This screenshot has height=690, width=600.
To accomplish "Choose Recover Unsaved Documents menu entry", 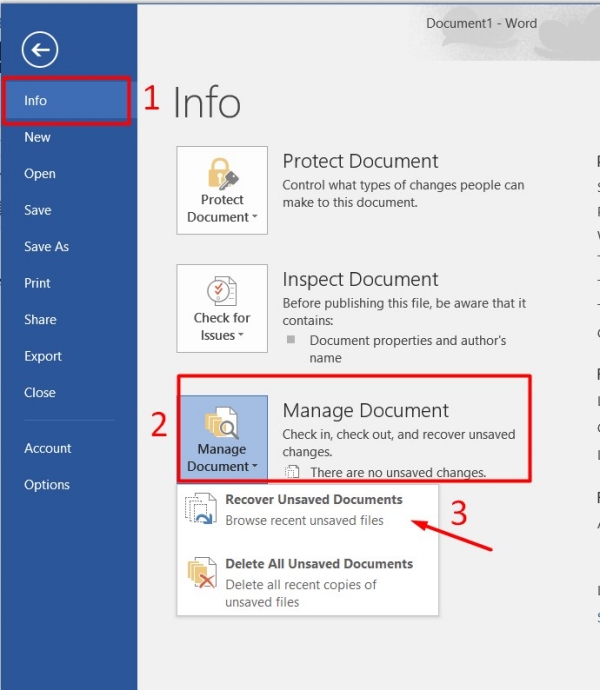I will pyautogui.click(x=308, y=510).
